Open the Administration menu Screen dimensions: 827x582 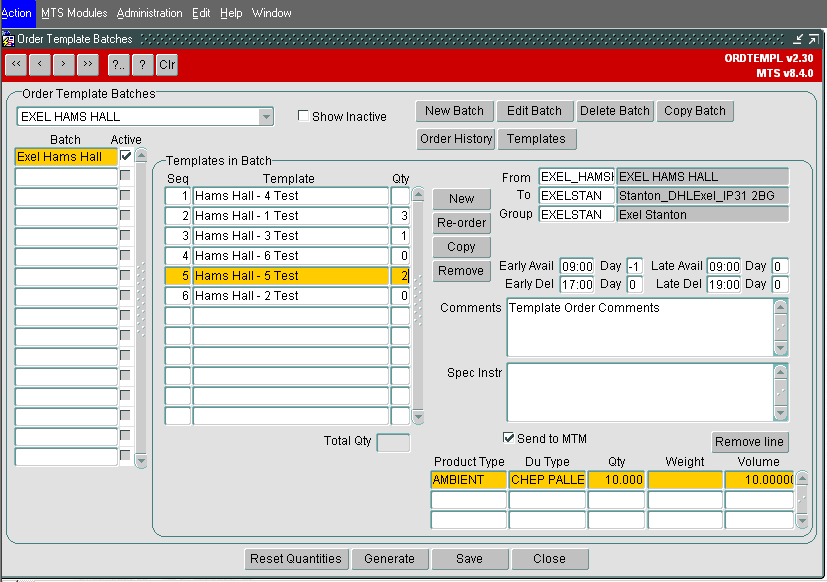(149, 13)
